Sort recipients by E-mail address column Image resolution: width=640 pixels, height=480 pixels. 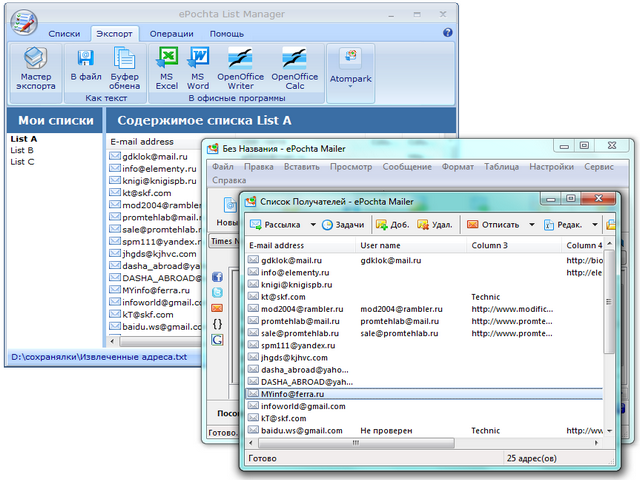(300, 245)
